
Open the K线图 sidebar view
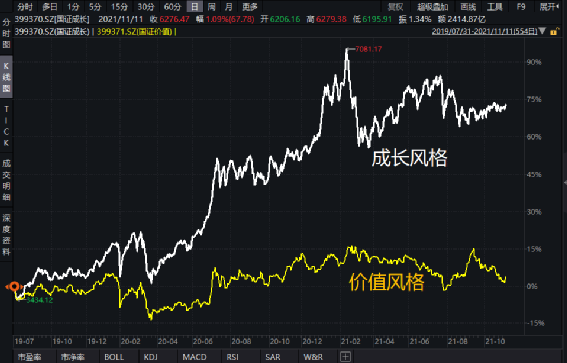coord(6,77)
